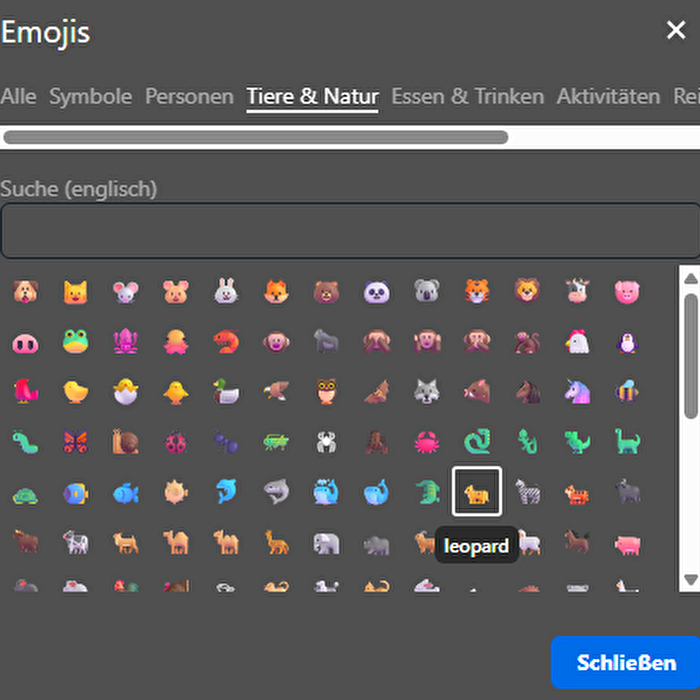Choose the crocodile emoji
This screenshot has width=700, height=700.
point(427,493)
